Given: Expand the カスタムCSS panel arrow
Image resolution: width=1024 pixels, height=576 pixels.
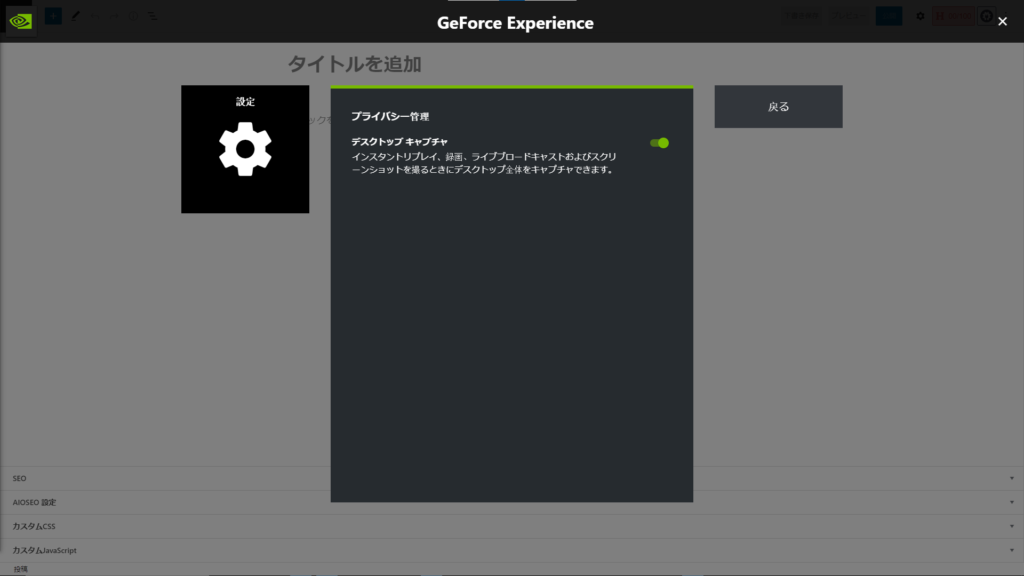Looking at the screenshot, I should pos(1012,526).
